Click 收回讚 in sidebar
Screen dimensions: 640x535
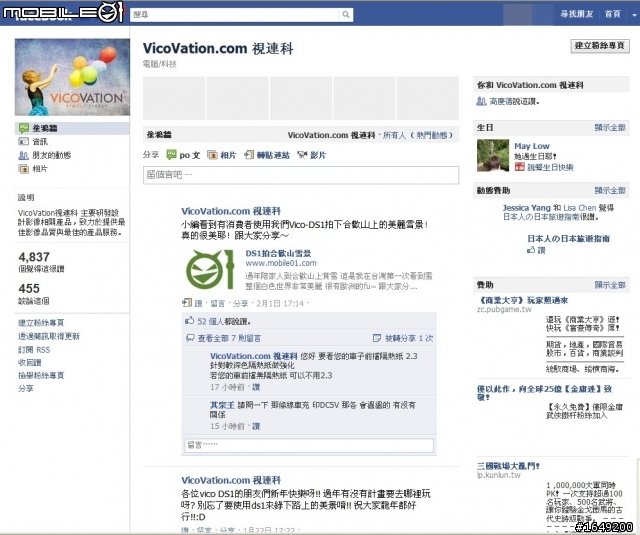(x=29, y=362)
